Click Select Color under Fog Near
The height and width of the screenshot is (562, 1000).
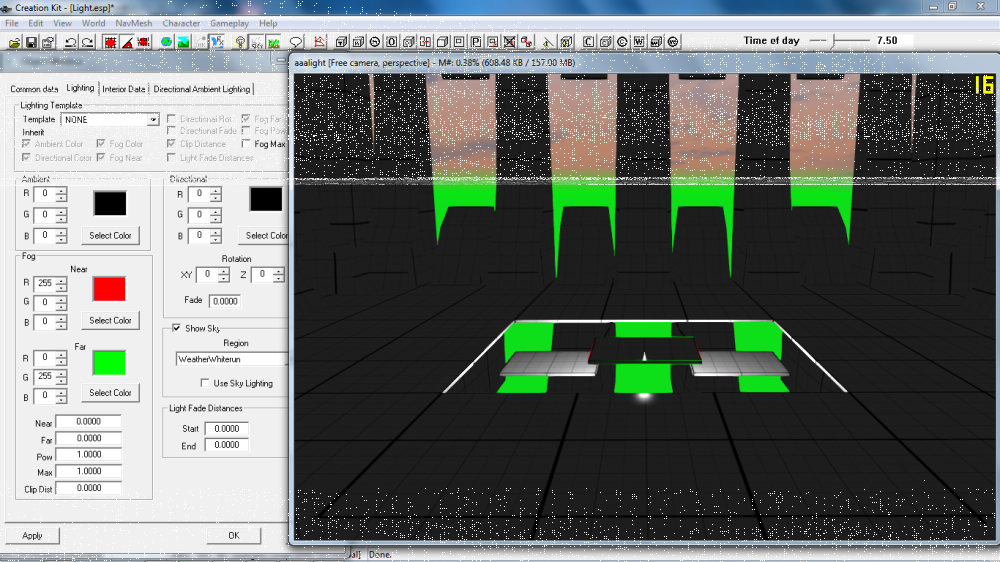coord(110,320)
